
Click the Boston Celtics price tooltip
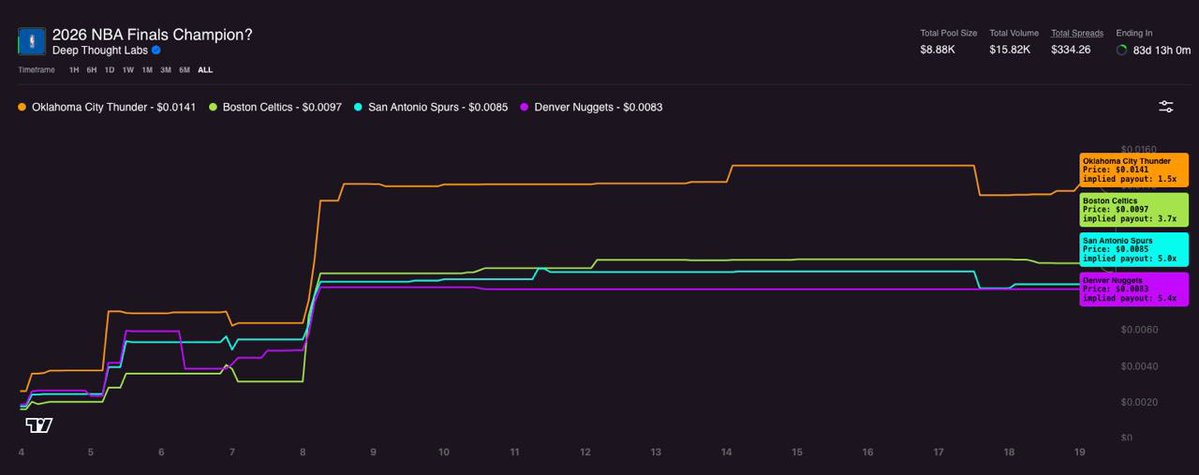click(1134, 210)
